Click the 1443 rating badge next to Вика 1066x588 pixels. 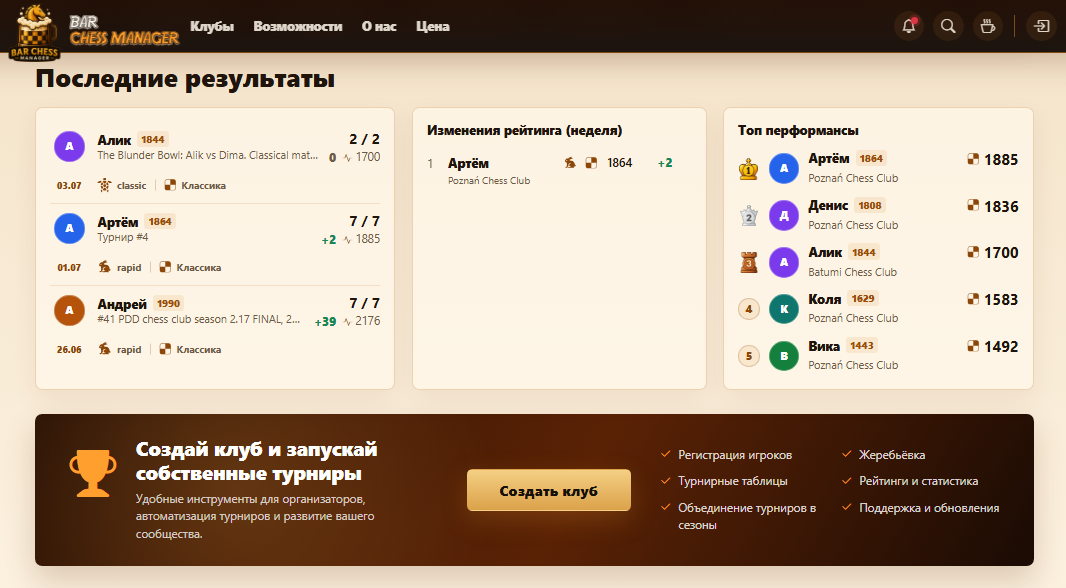pos(861,345)
